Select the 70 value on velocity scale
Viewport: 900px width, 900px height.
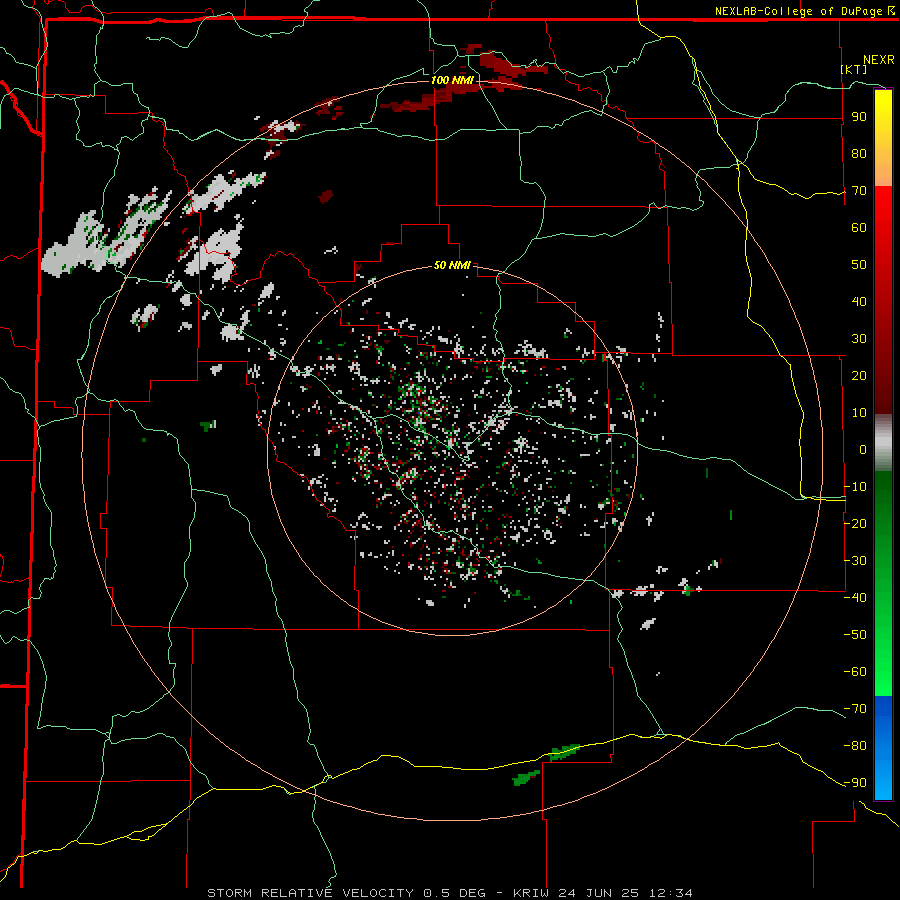coord(859,191)
